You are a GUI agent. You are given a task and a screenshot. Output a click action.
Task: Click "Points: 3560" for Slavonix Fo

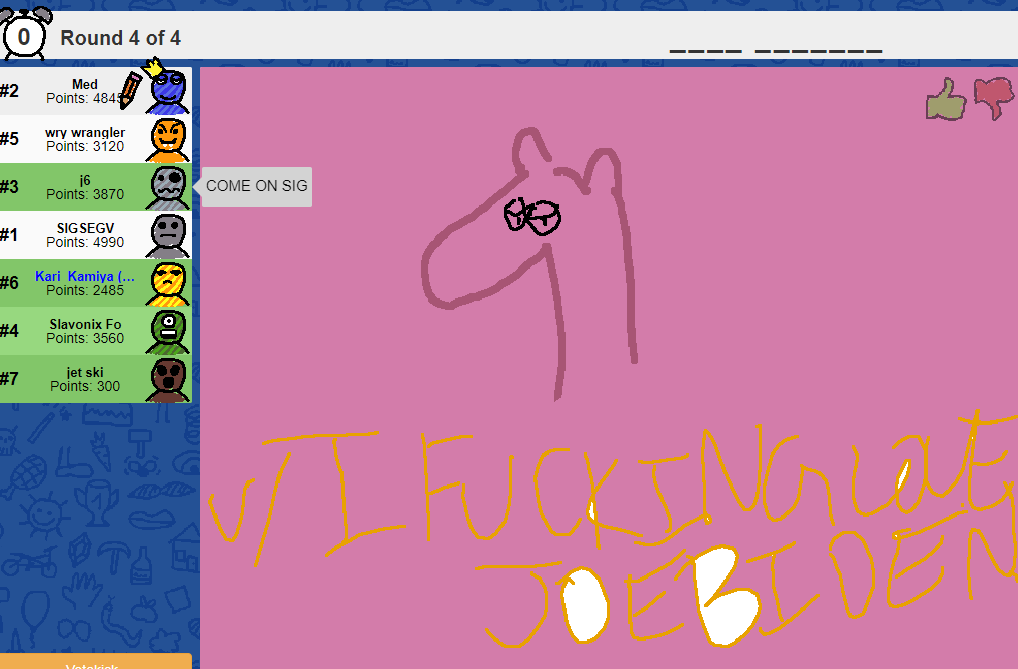(x=85, y=339)
